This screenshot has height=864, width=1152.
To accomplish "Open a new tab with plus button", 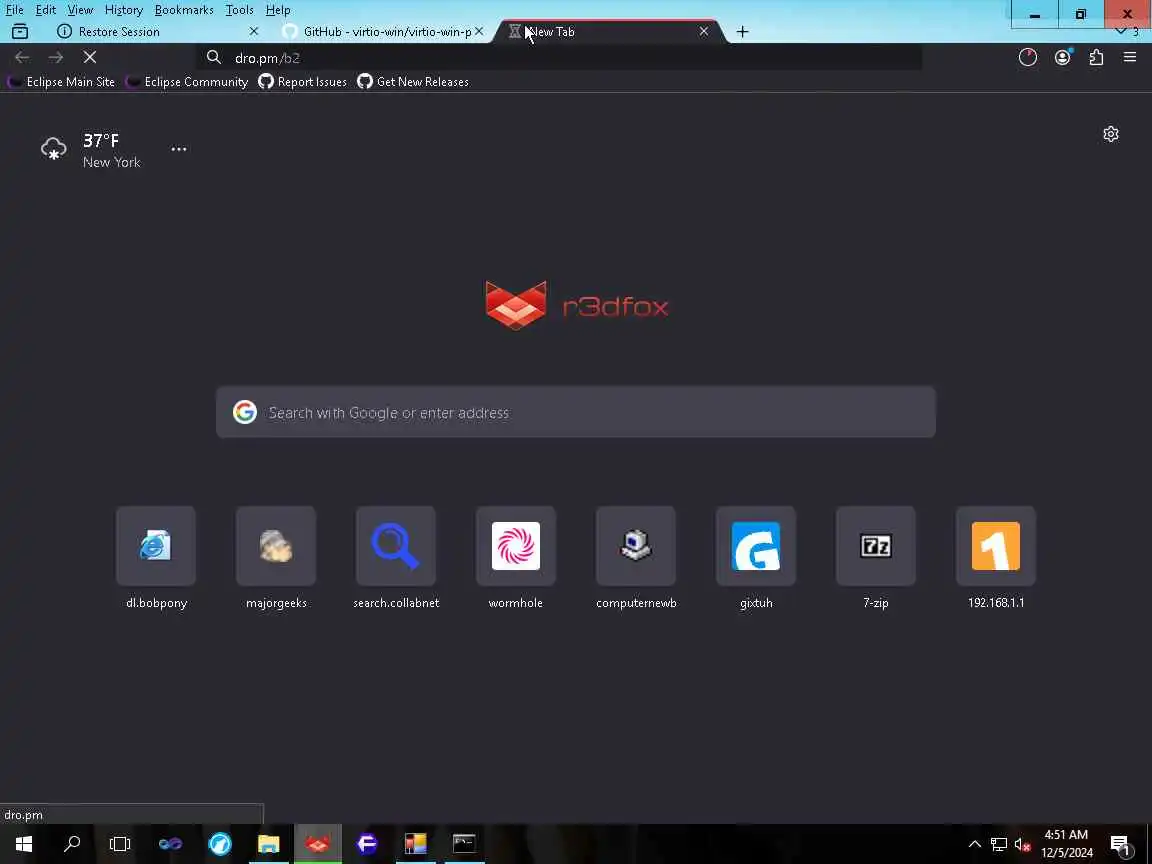I will 742,32.
